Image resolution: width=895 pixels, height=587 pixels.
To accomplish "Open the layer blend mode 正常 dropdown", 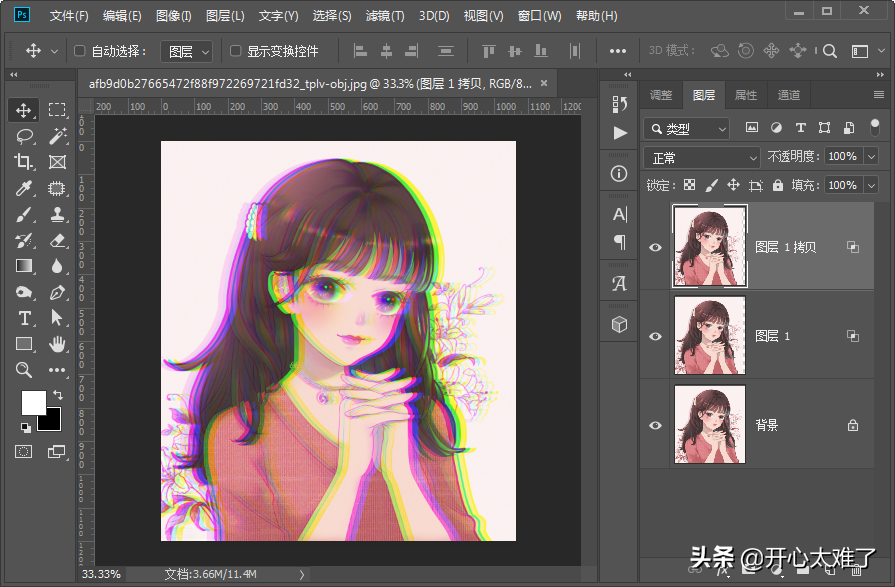I will pyautogui.click(x=702, y=157).
